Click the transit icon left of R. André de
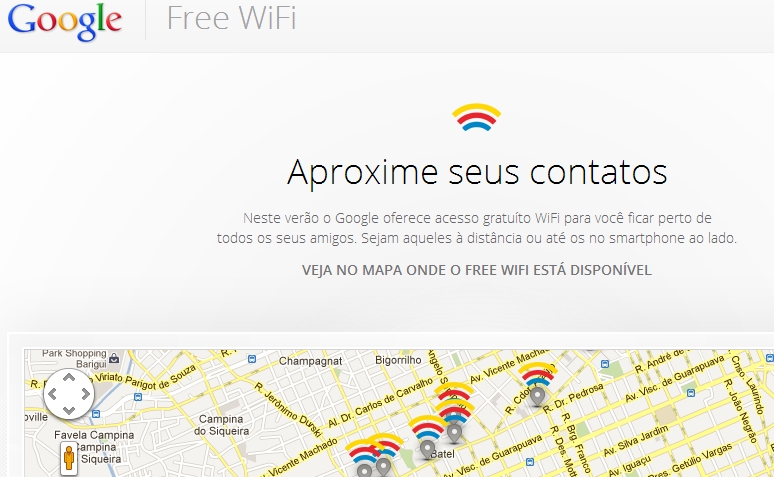 (605, 364)
